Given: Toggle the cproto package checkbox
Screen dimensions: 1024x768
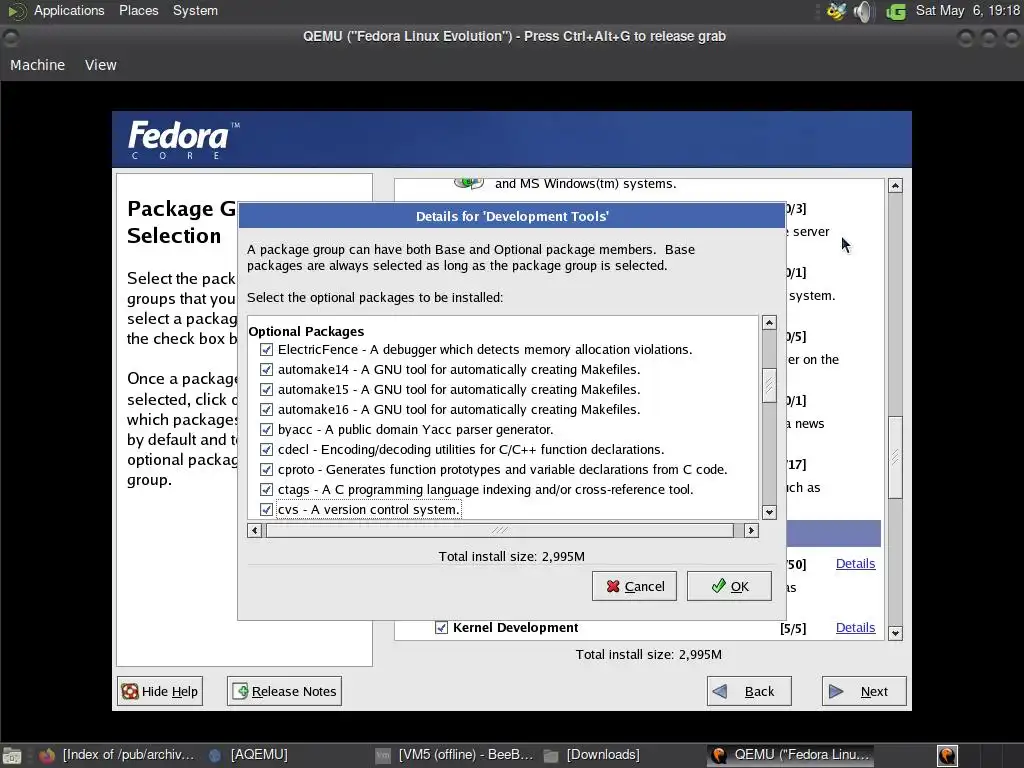Looking at the screenshot, I should click(266, 470).
